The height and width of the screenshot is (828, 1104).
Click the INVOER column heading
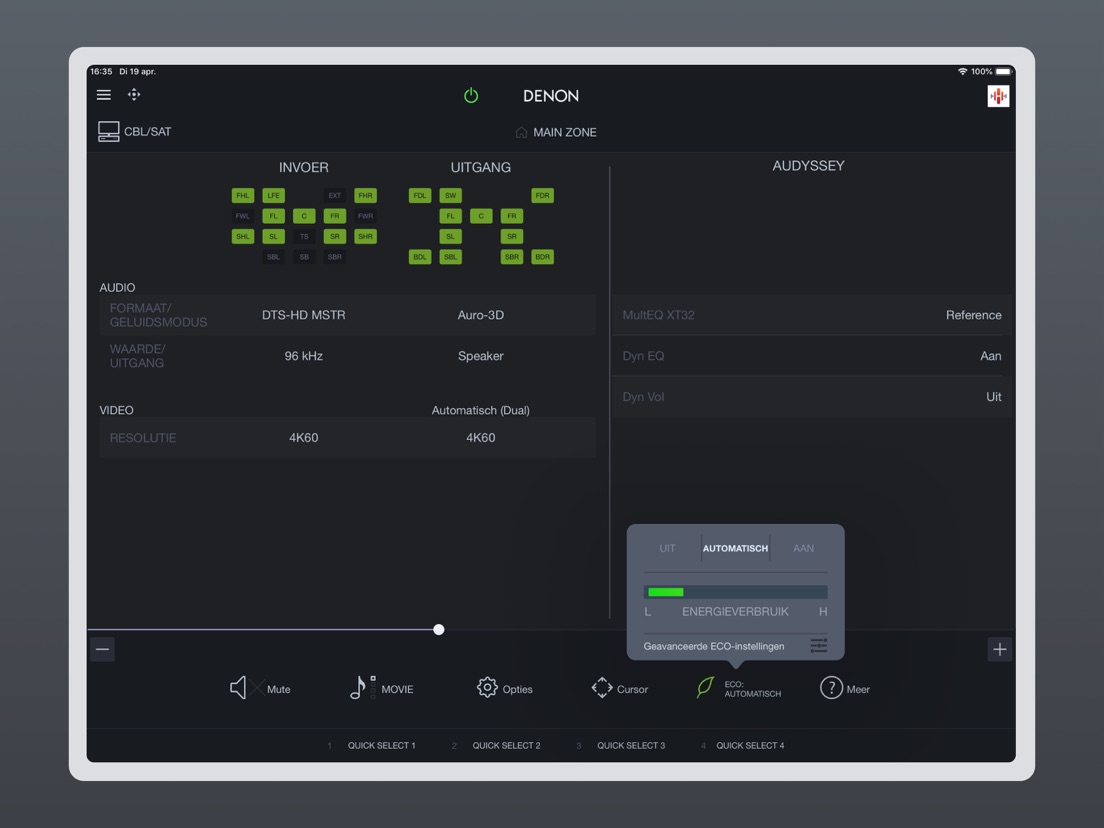[303, 167]
